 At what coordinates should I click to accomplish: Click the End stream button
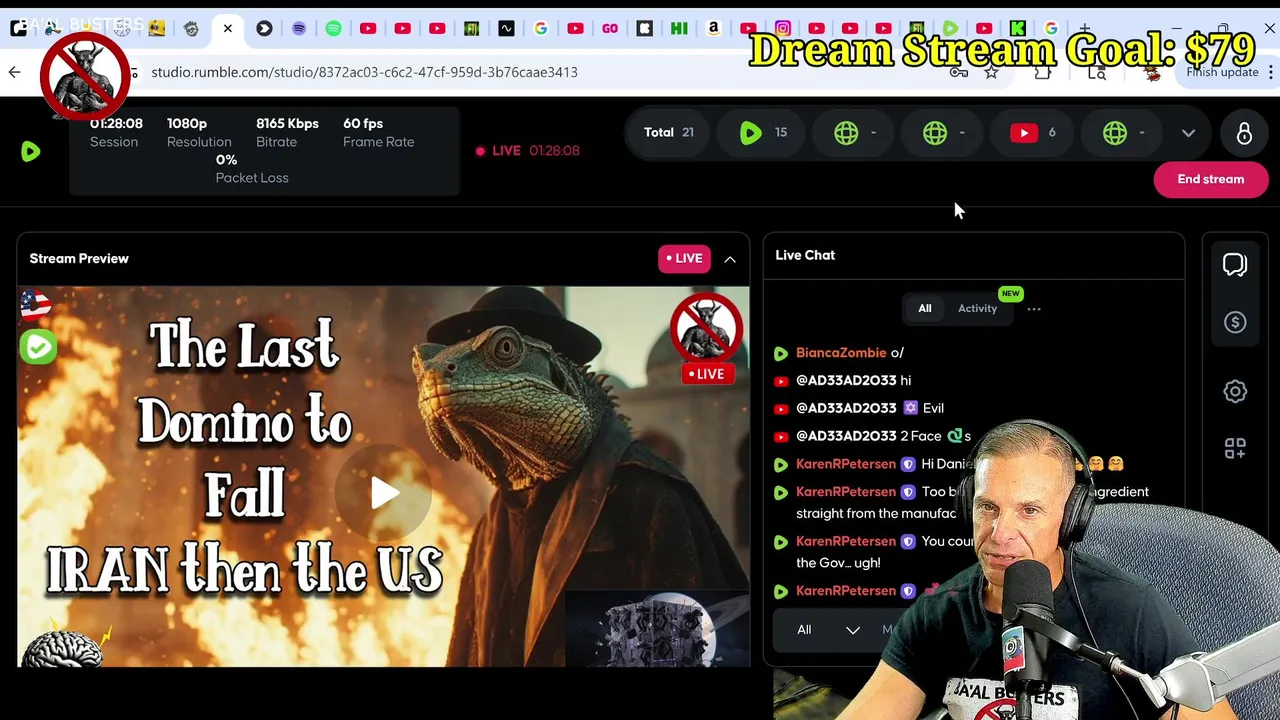(1211, 179)
